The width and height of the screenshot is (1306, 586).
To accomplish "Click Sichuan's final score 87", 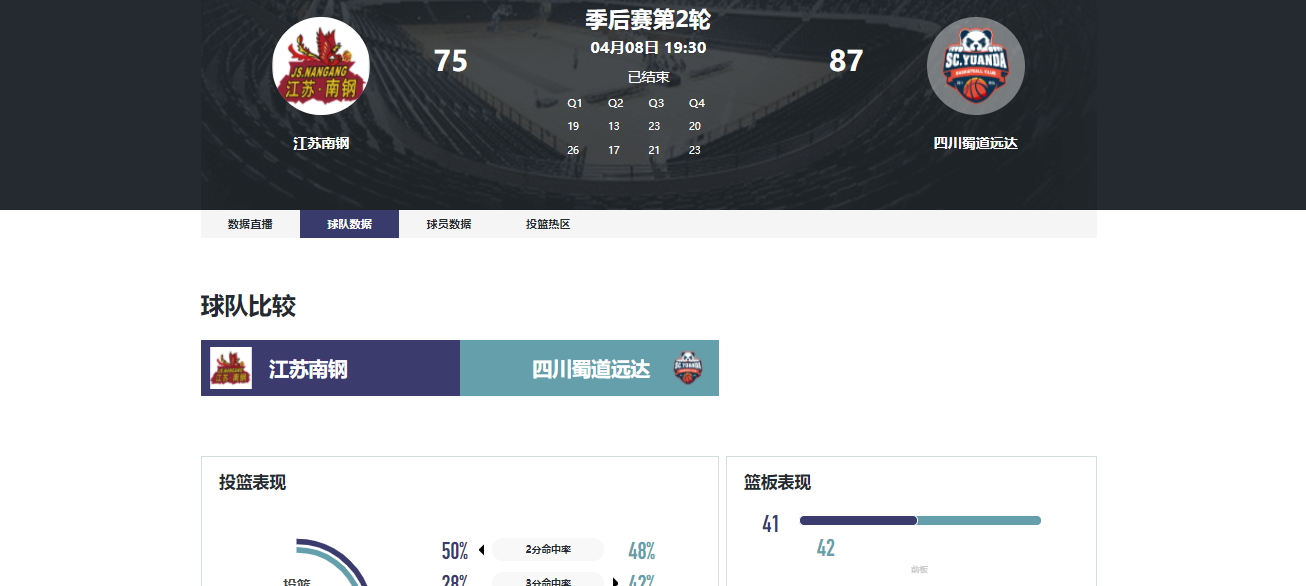I will 846,61.
